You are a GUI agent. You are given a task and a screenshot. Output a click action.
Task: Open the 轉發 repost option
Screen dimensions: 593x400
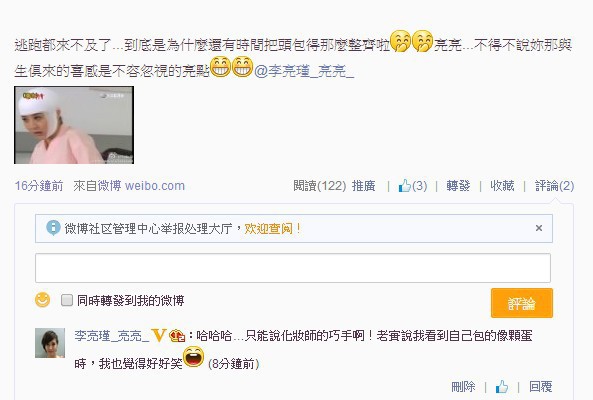pyautogui.click(x=458, y=186)
